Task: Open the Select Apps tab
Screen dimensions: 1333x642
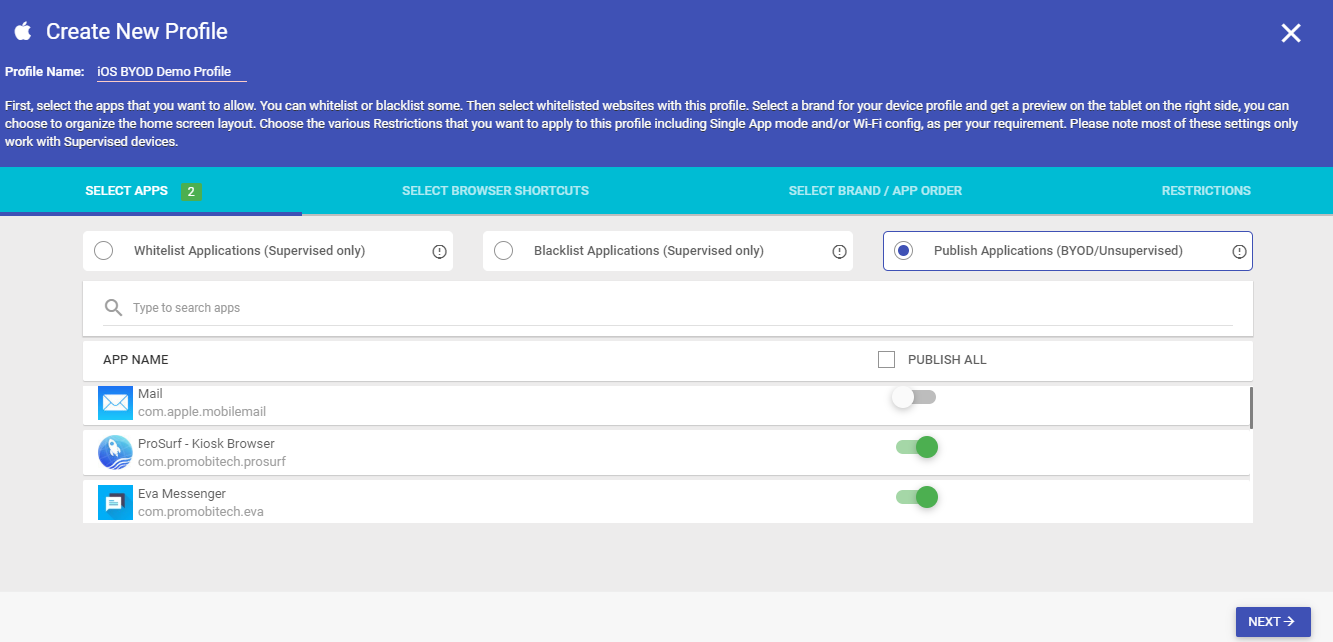Action: [x=151, y=191]
